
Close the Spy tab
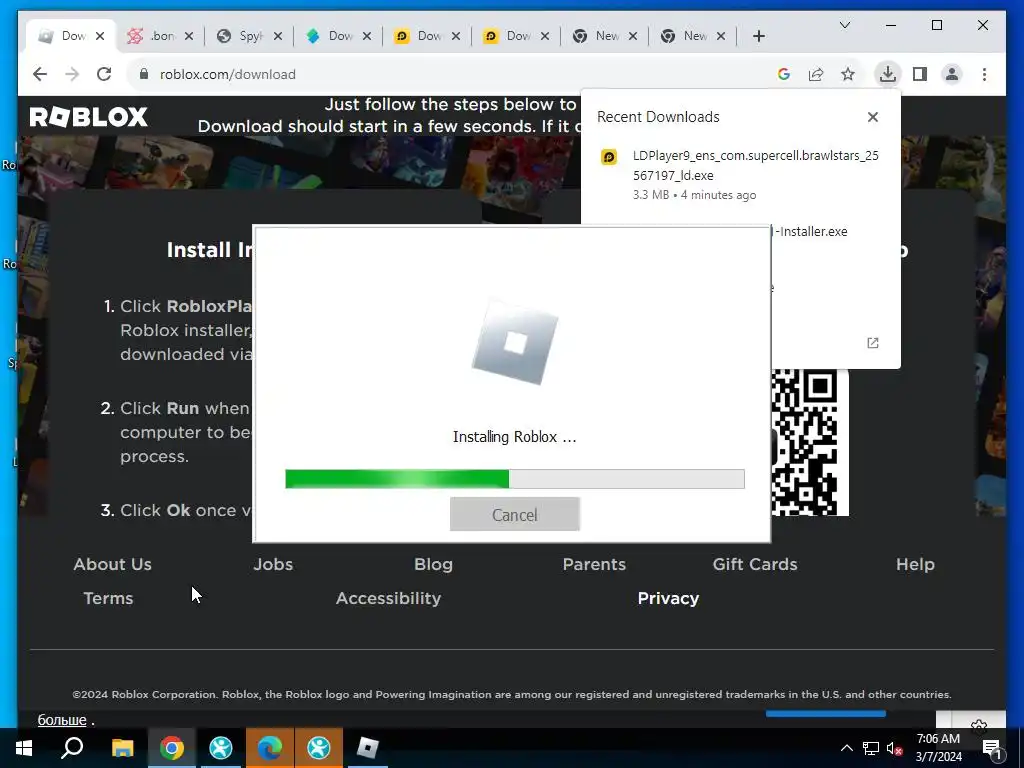click(x=278, y=36)
